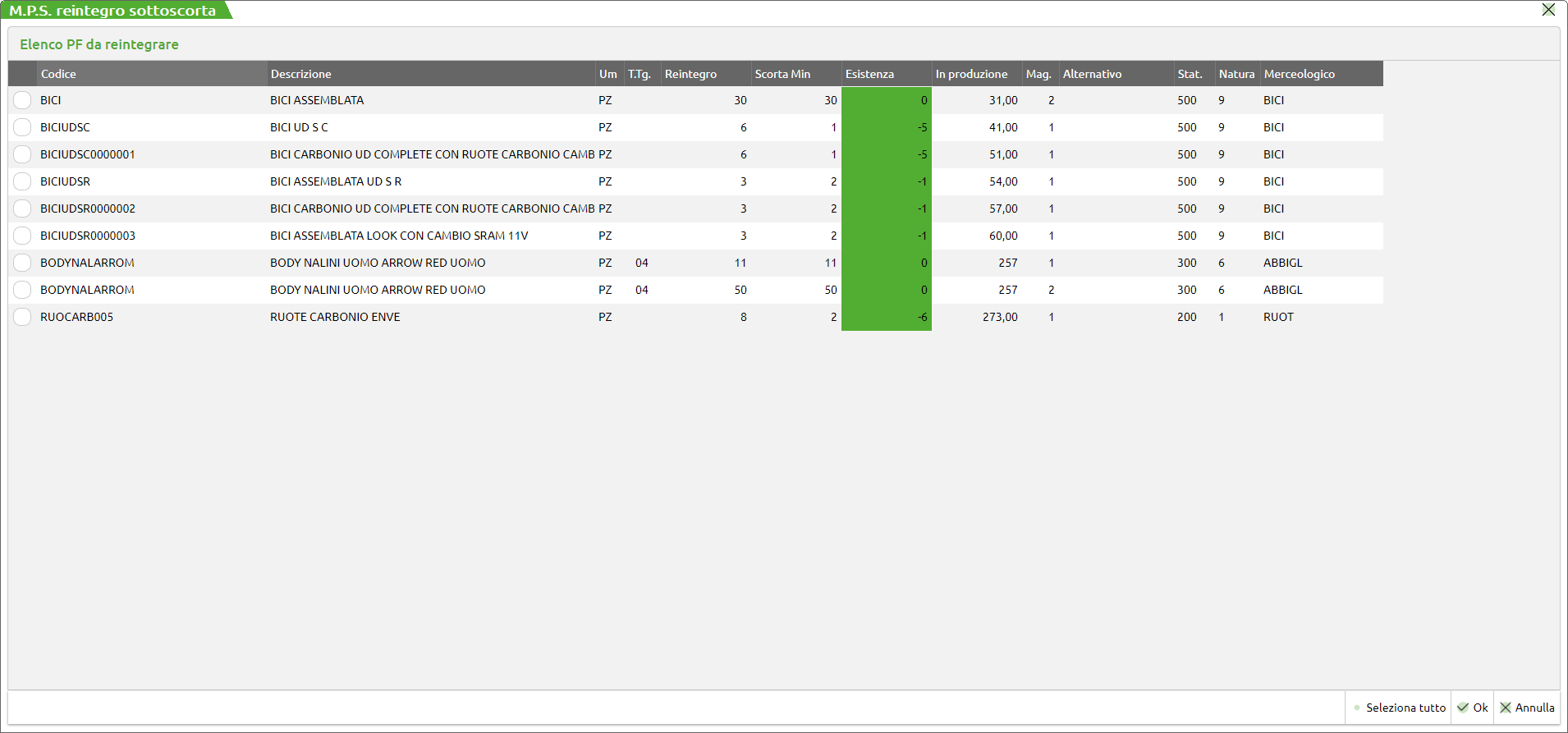Select the BICI row radio button
The image size is (1568, 733).
22,100
